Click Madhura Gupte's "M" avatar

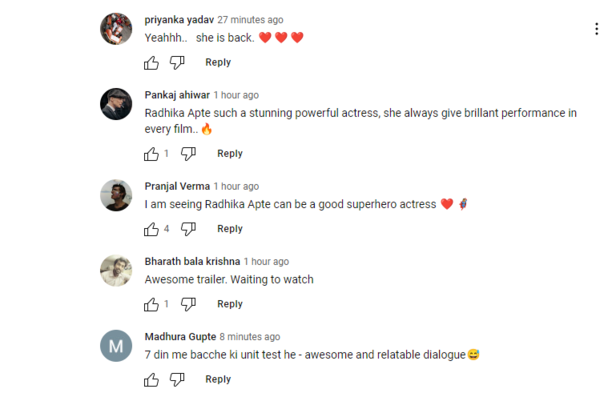(116, 346)
